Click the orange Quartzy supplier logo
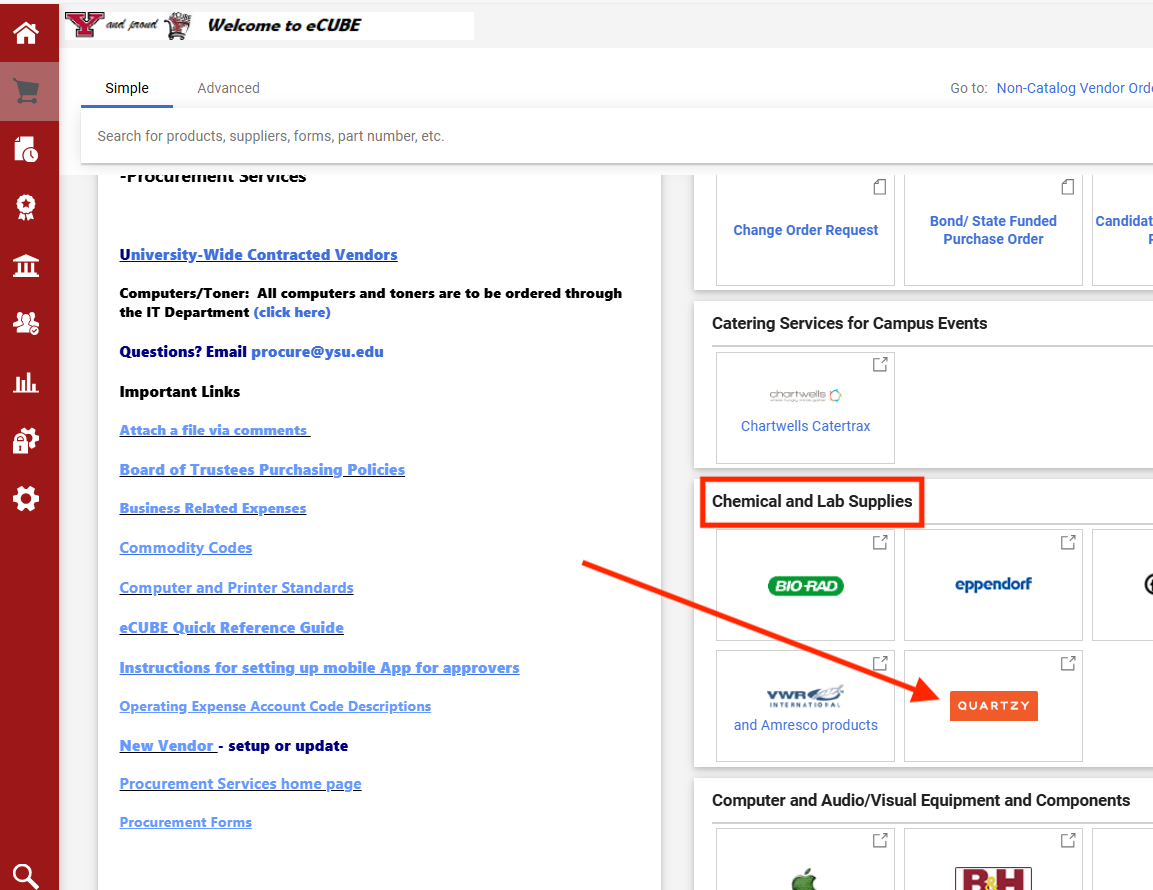The image size is (1153, 890). 993,706
